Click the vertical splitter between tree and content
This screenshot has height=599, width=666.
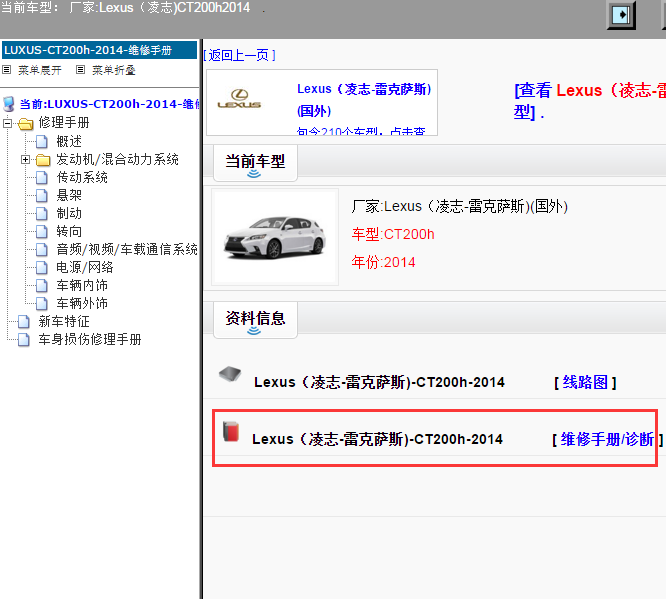pyautogui.click(x=201, y=319)
